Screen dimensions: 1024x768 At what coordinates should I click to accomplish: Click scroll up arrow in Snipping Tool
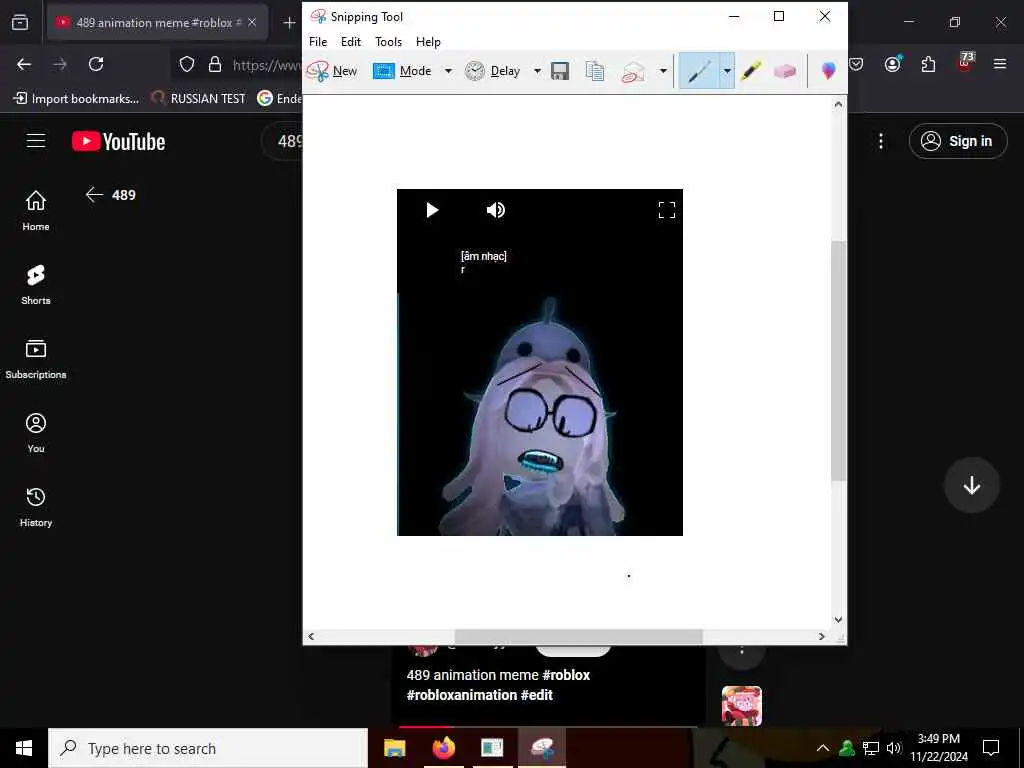pyautogui.click(x=838, y=104)
